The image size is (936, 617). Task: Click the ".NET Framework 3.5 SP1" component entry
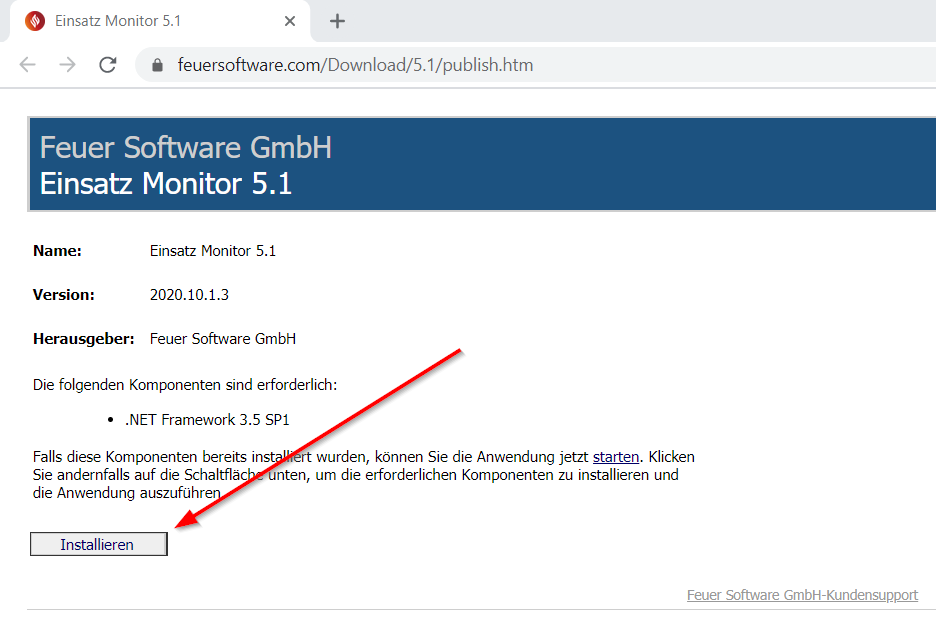tap(206, 419)
